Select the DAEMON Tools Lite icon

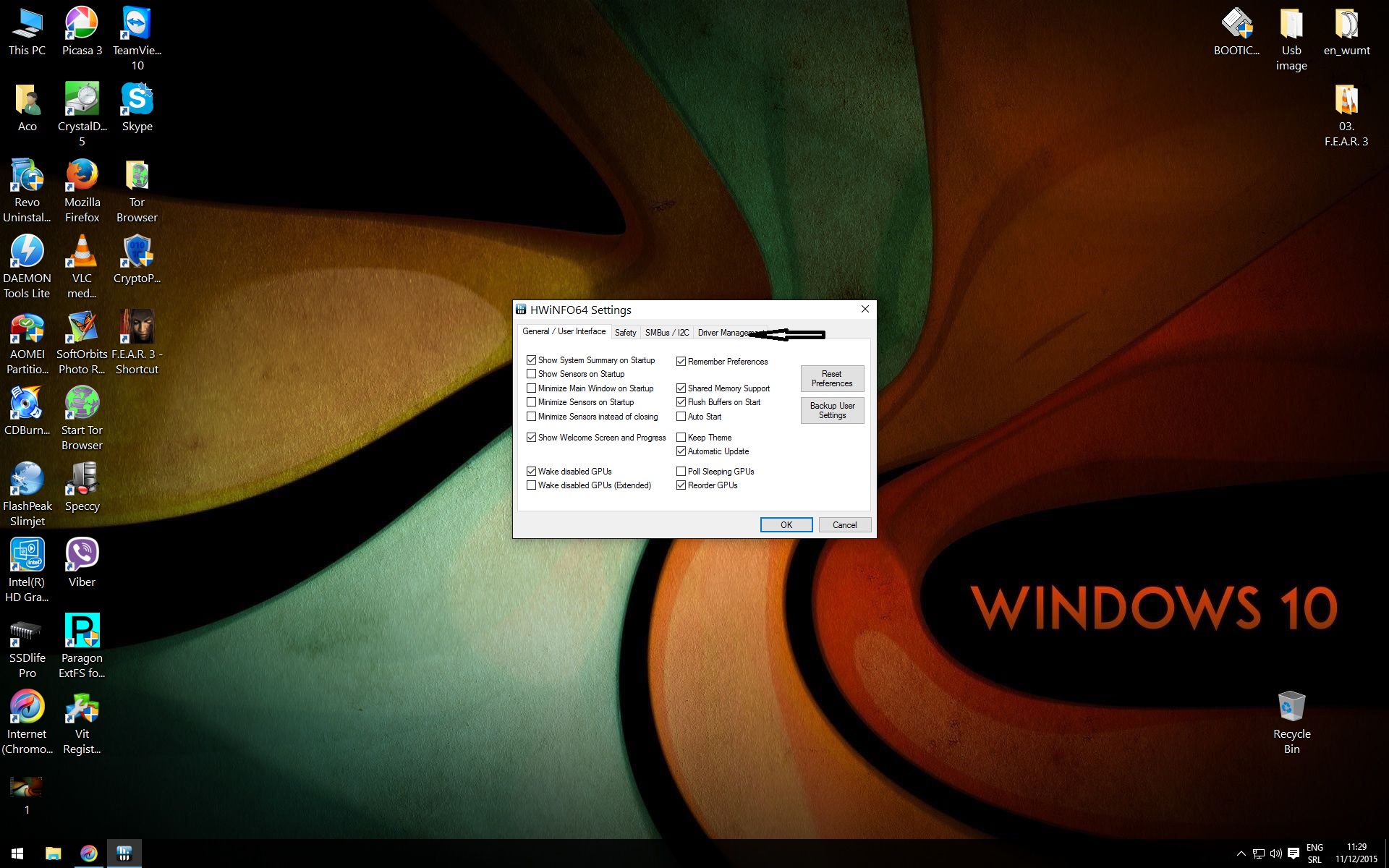click(x=27, y=252)
